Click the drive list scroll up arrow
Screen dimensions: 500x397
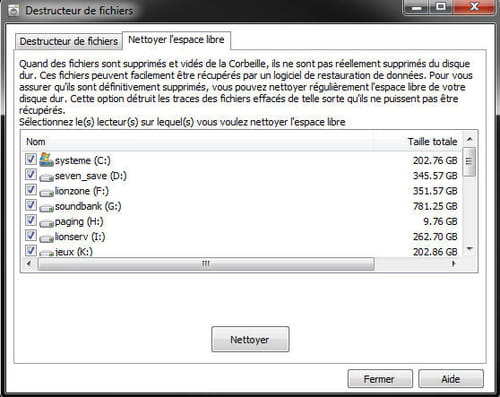pos(470,139)
